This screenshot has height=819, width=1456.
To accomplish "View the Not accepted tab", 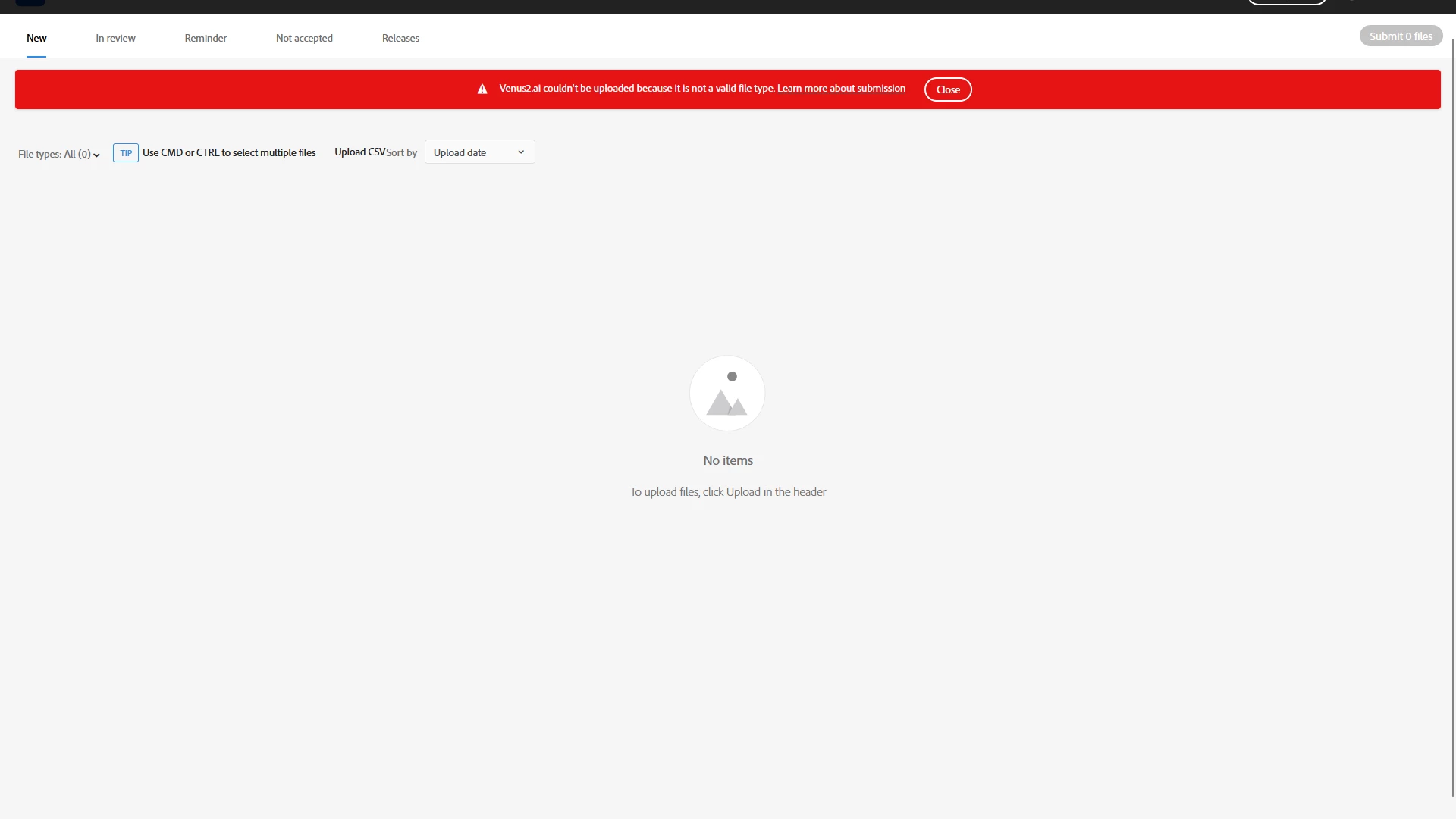I will (304, 38).
